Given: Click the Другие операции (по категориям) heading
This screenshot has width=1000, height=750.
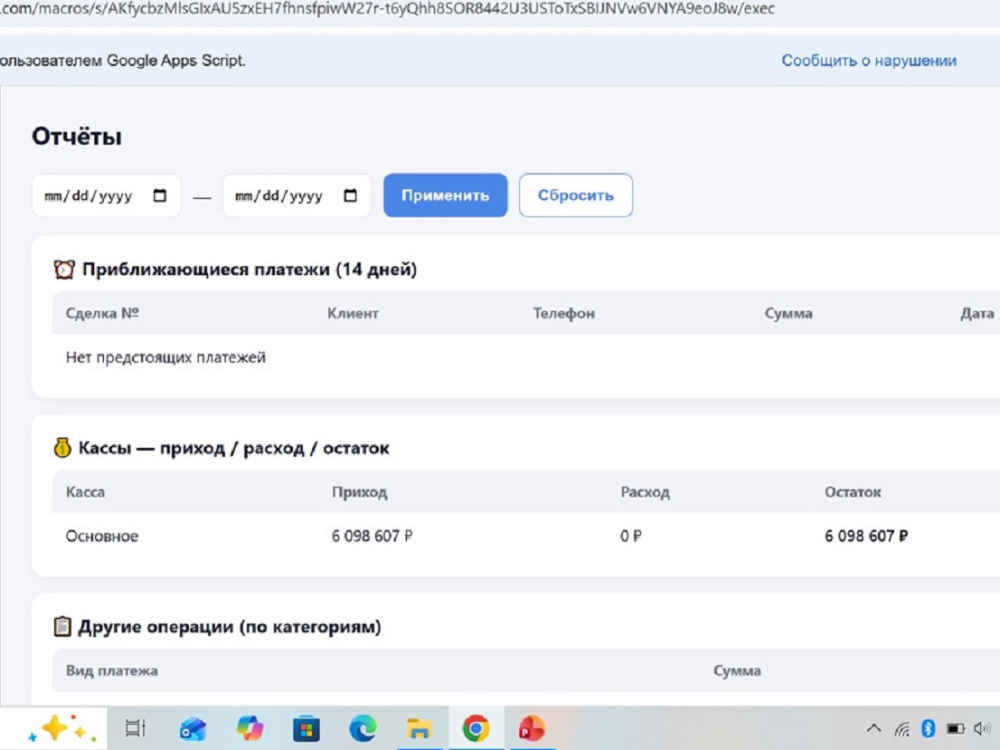Looking at the screenshot, I should point(230,626).
